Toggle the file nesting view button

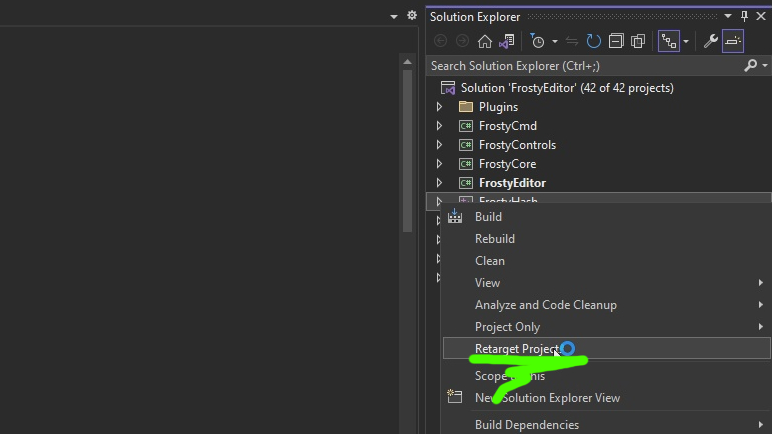point(669,41)
